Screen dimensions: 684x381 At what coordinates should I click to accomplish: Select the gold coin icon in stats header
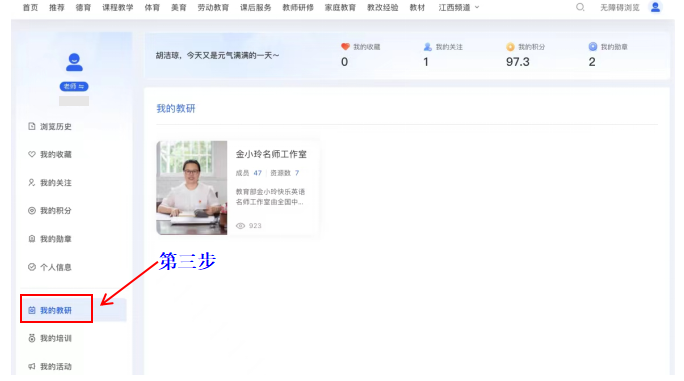tap(510, 47)
